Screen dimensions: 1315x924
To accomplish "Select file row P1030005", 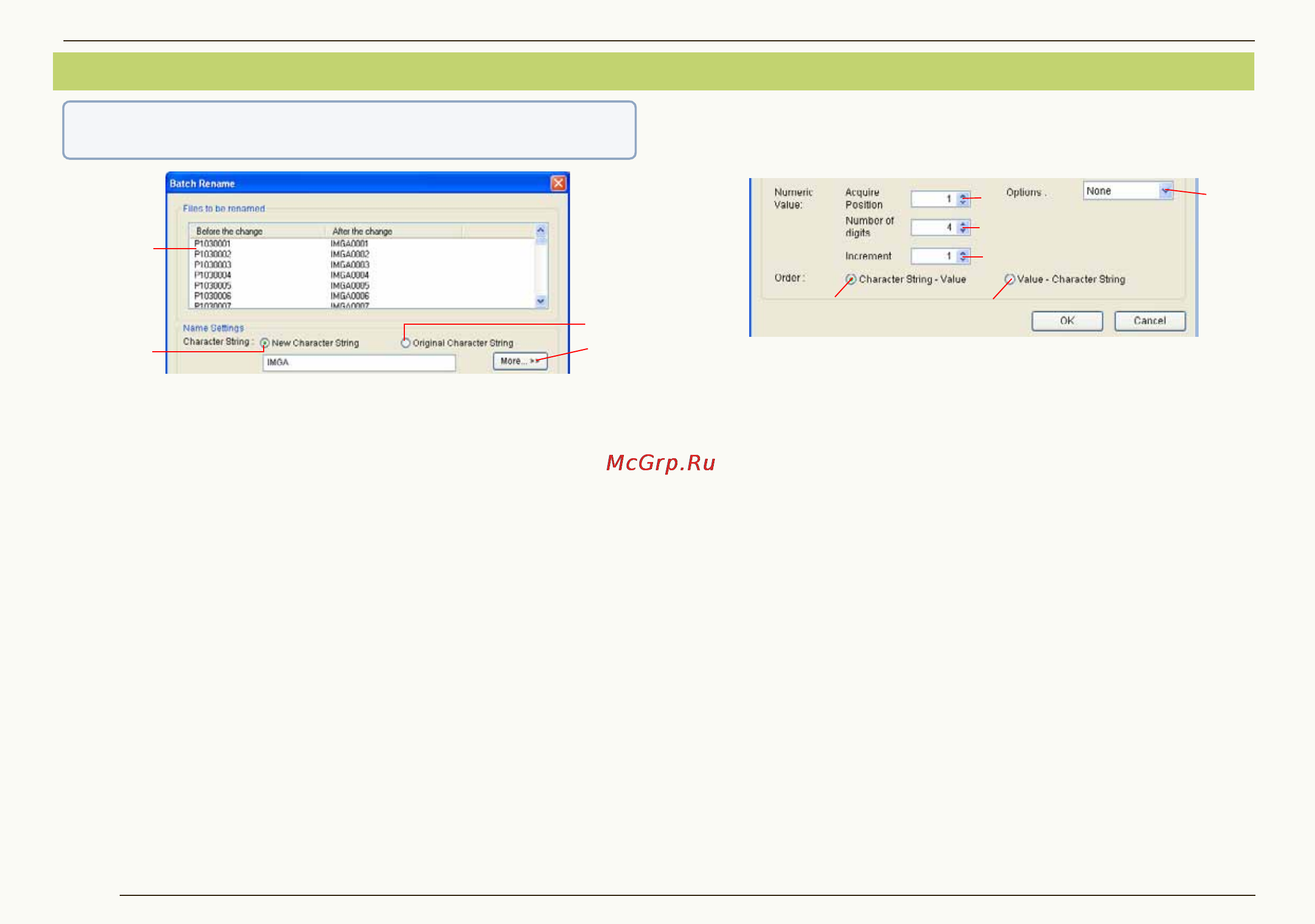I will click(212, 286).
